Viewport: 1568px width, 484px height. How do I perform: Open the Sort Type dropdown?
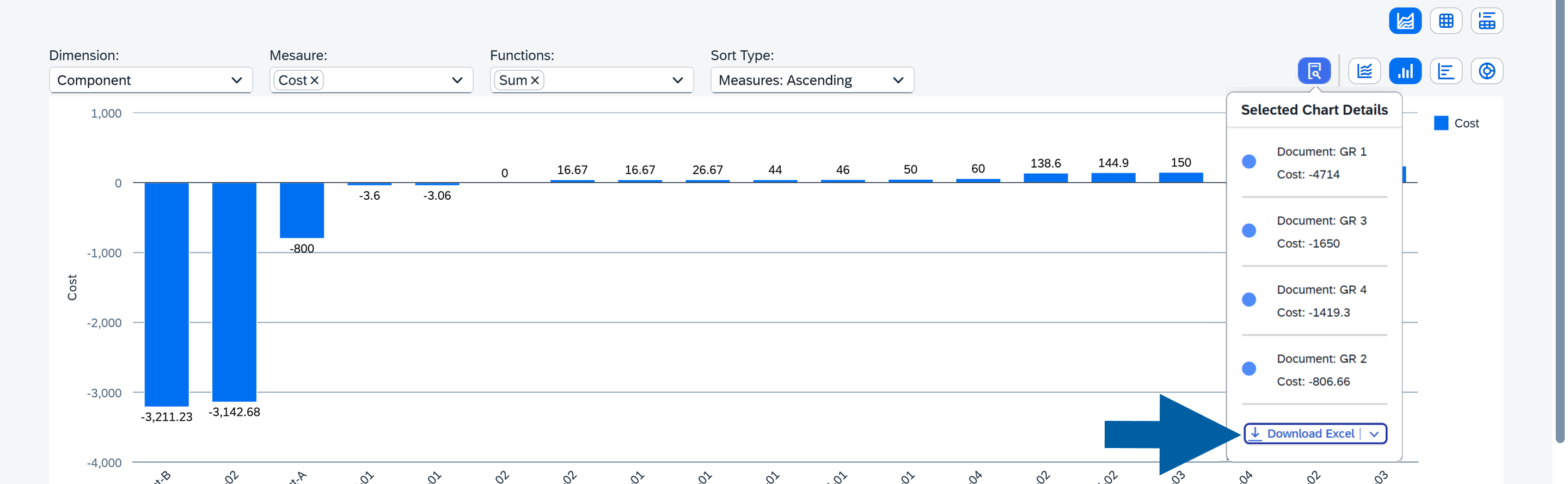point(812,81)
